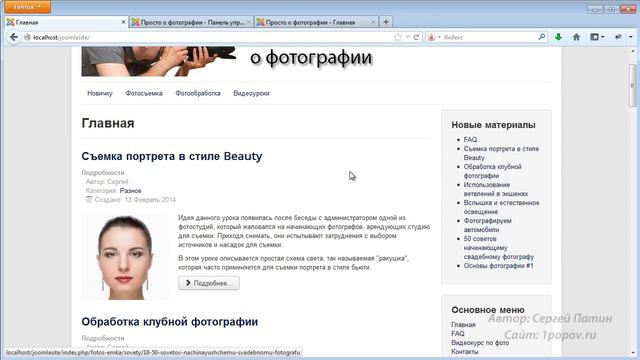Click the scrollbar up arrow
This screenshot has width=640, height=360.
[x=633, y=51]
